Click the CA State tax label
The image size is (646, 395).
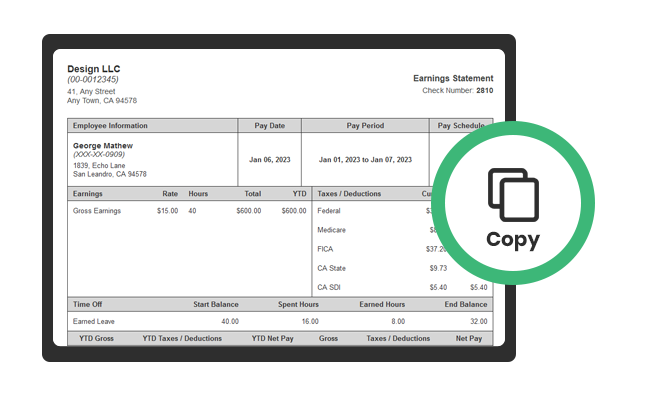pos(331,269)
